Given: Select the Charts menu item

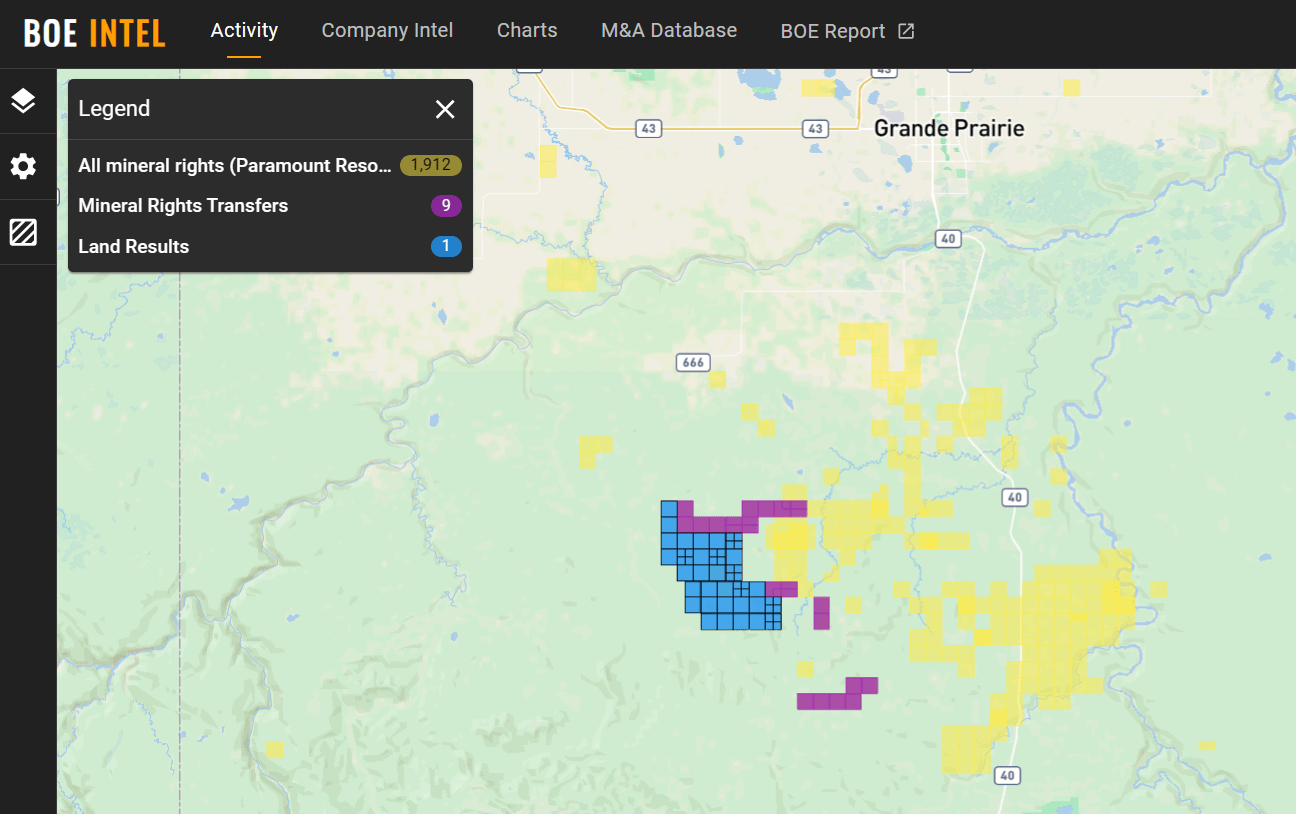Looking at the screenshot, I should point(527,31).
